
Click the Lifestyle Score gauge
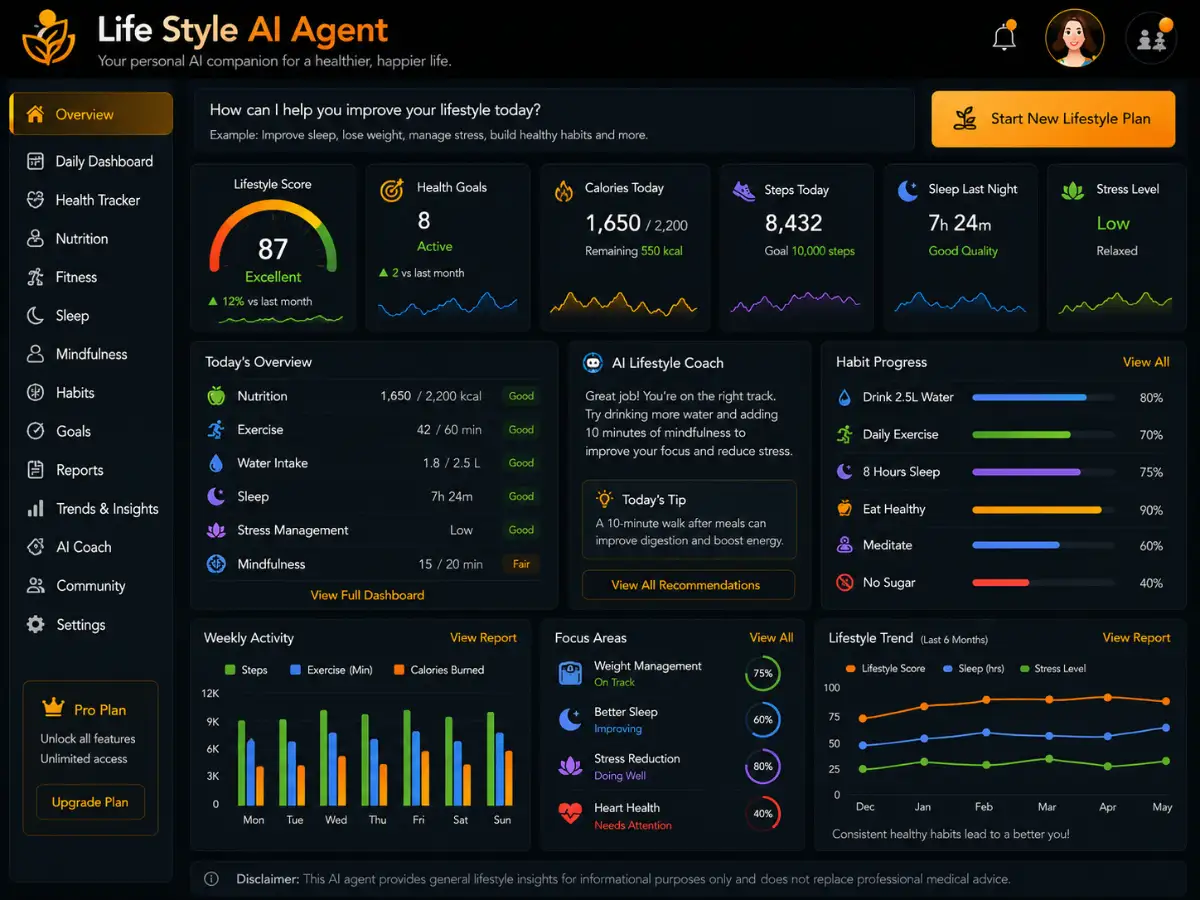(x=272, y=238)
